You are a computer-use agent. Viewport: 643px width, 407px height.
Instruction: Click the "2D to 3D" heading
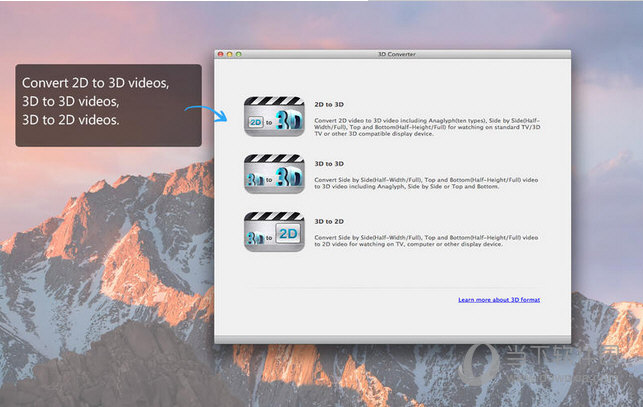point(328,104)
